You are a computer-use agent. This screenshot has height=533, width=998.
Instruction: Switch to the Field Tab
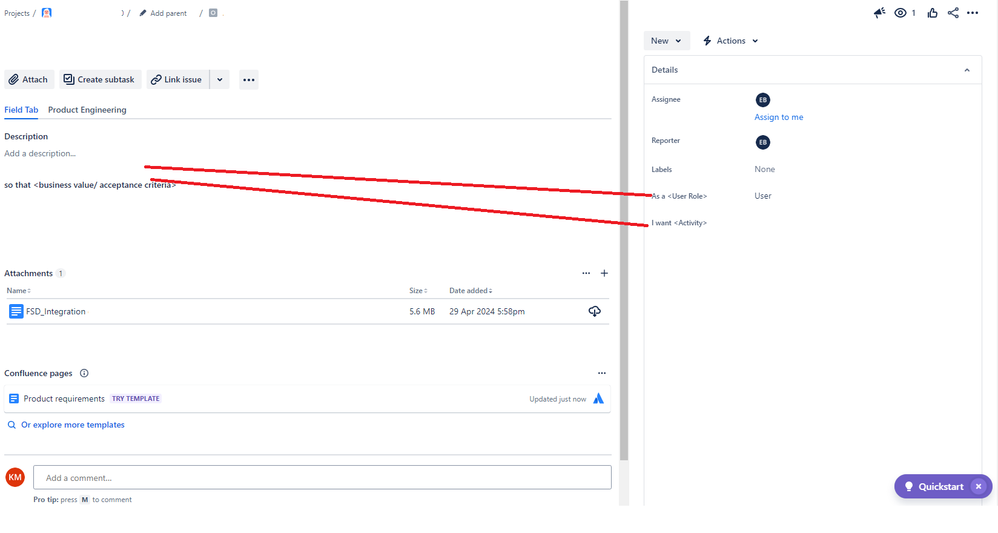[21, 110]
